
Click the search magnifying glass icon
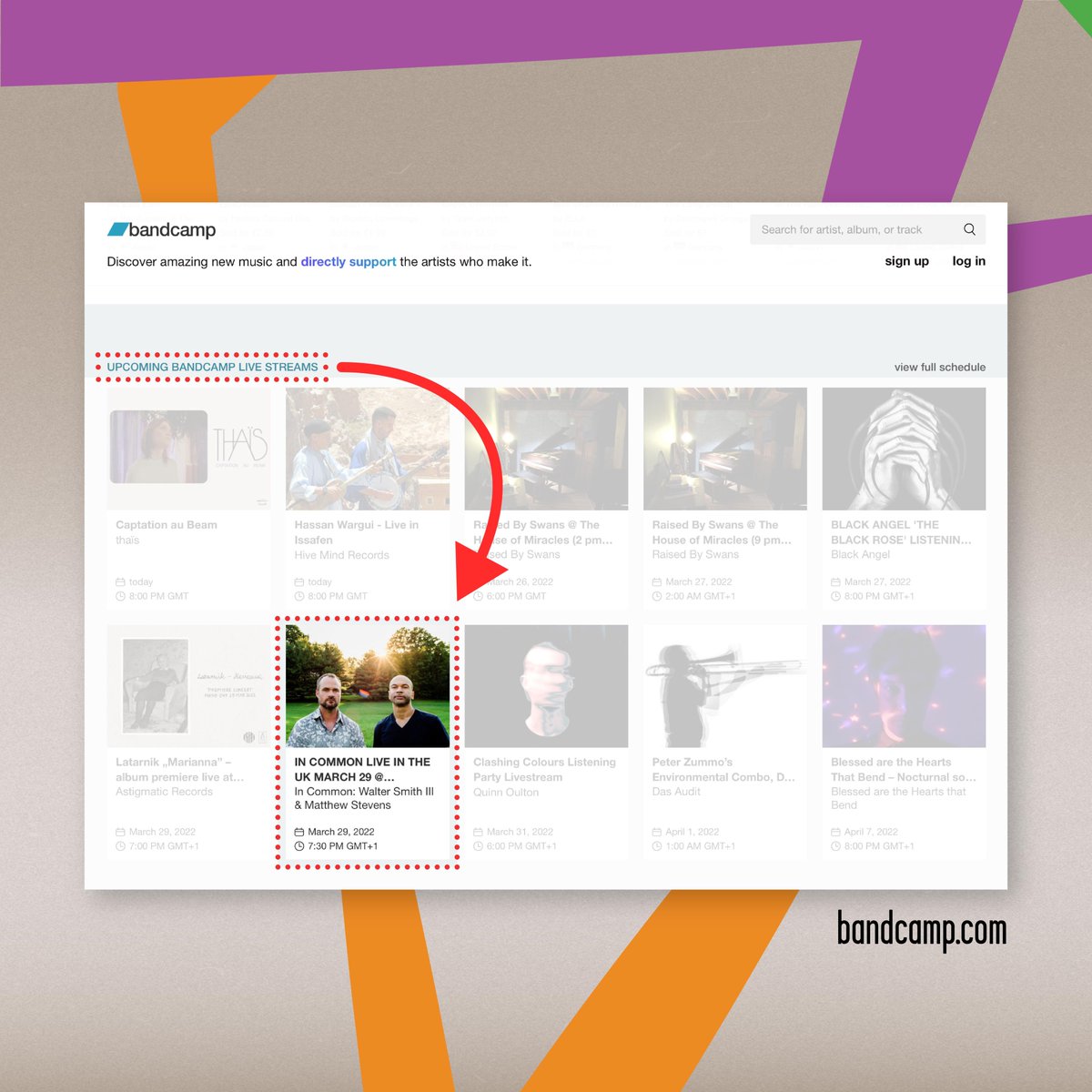[969, 229]
